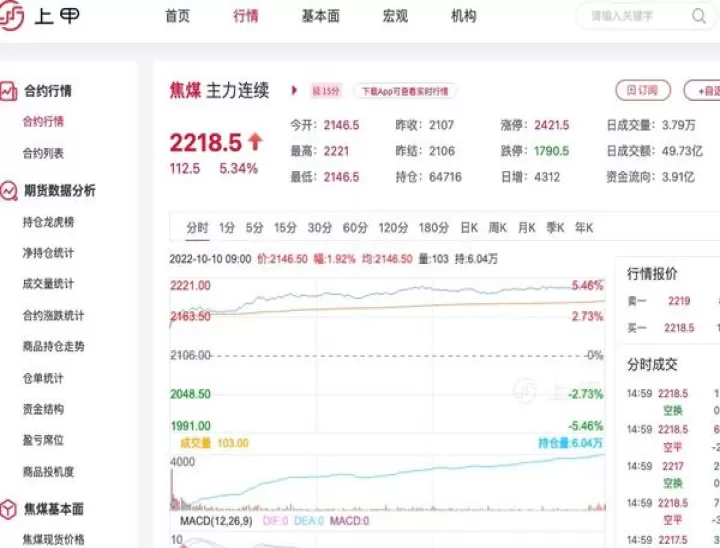This screenshot has height=548, width=720.
Task: Switch to the 日K chart tab
Action: click(x=469, y=228)
